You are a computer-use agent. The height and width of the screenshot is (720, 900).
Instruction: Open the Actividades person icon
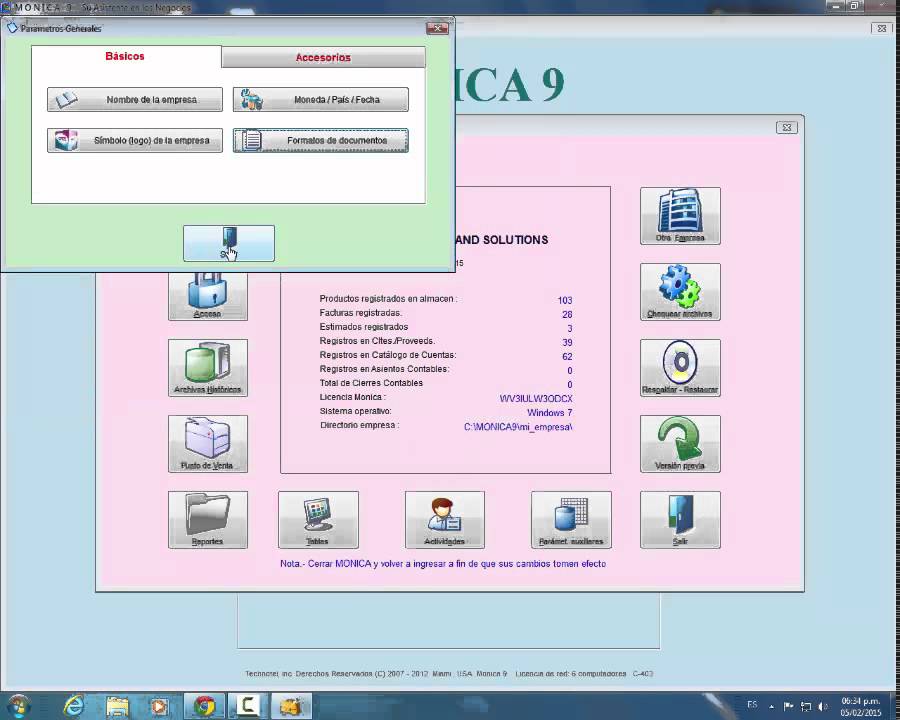(x=445, y=520)
